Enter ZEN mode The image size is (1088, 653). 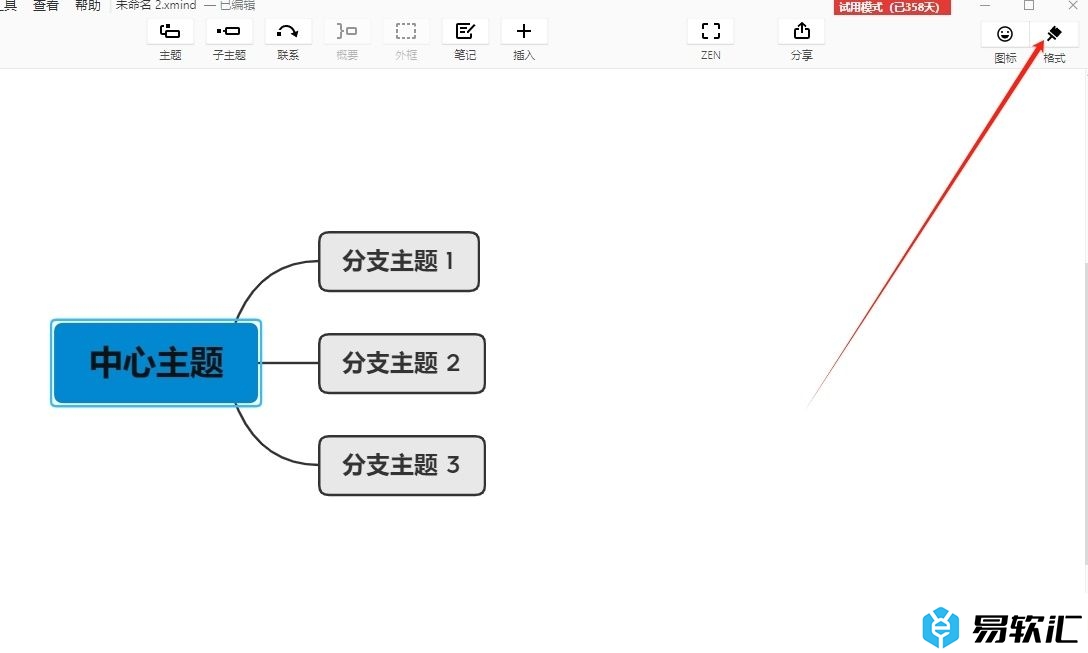click(x=710, y=31)
